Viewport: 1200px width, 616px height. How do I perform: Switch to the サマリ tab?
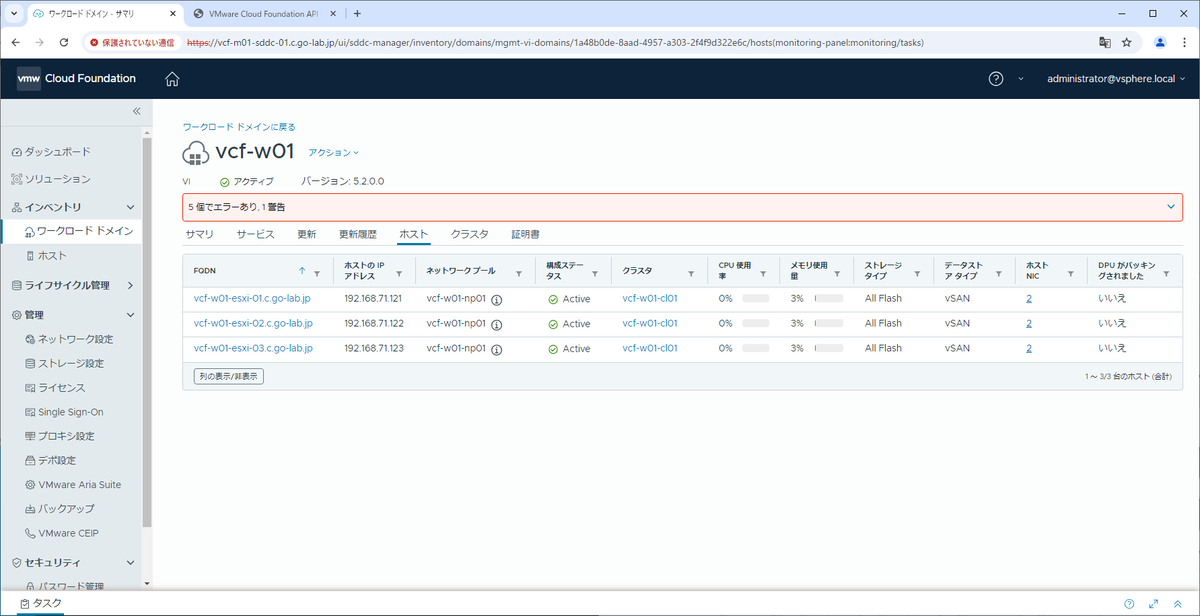pyautogui.click(x=199, y=234)
